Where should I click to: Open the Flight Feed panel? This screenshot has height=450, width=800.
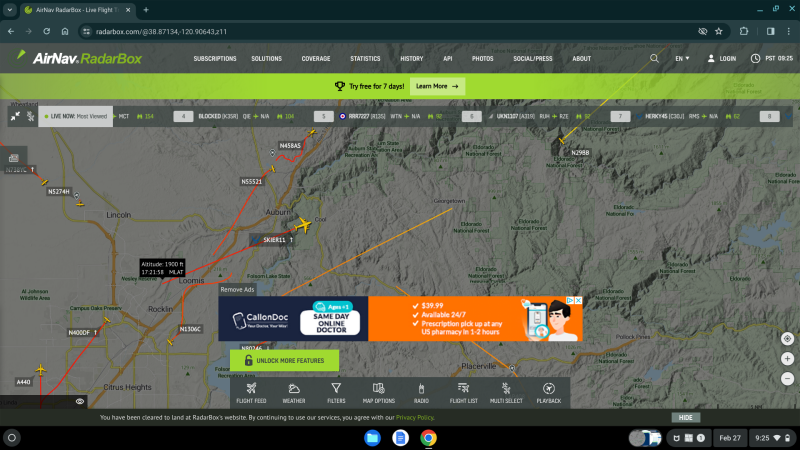pos(251,393)
